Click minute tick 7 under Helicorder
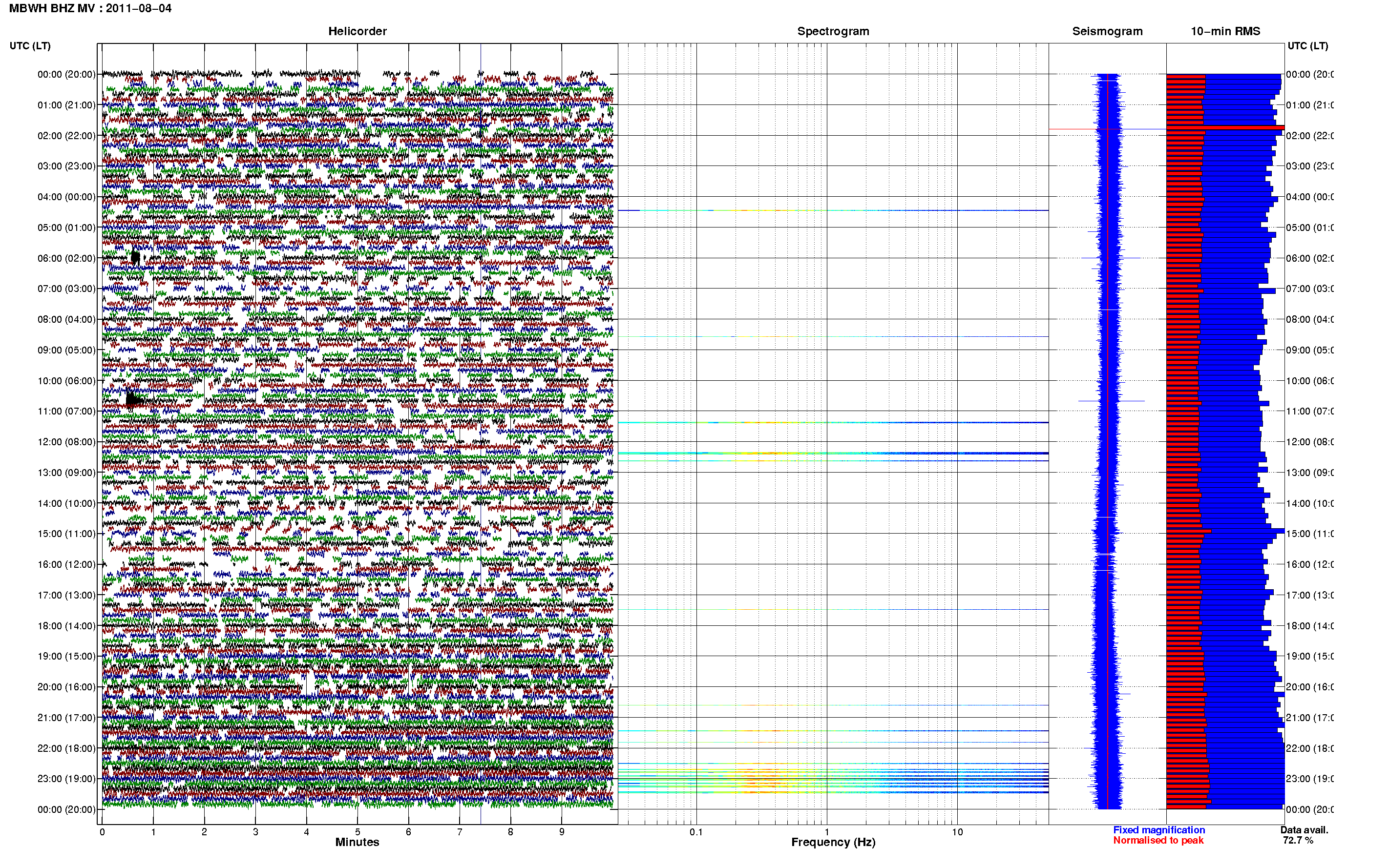 460,832
